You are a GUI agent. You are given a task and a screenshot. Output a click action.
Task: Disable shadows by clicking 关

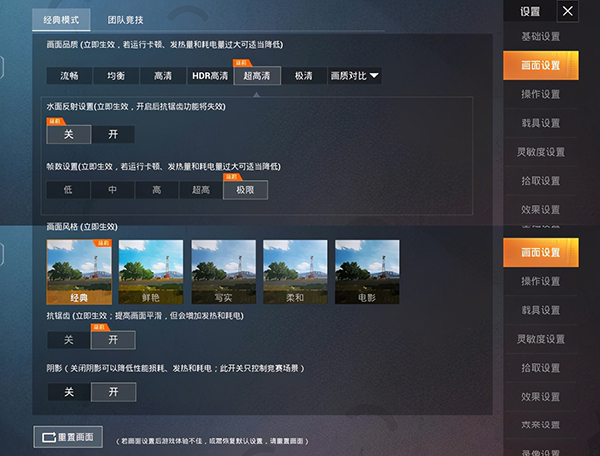coord(69,392)
